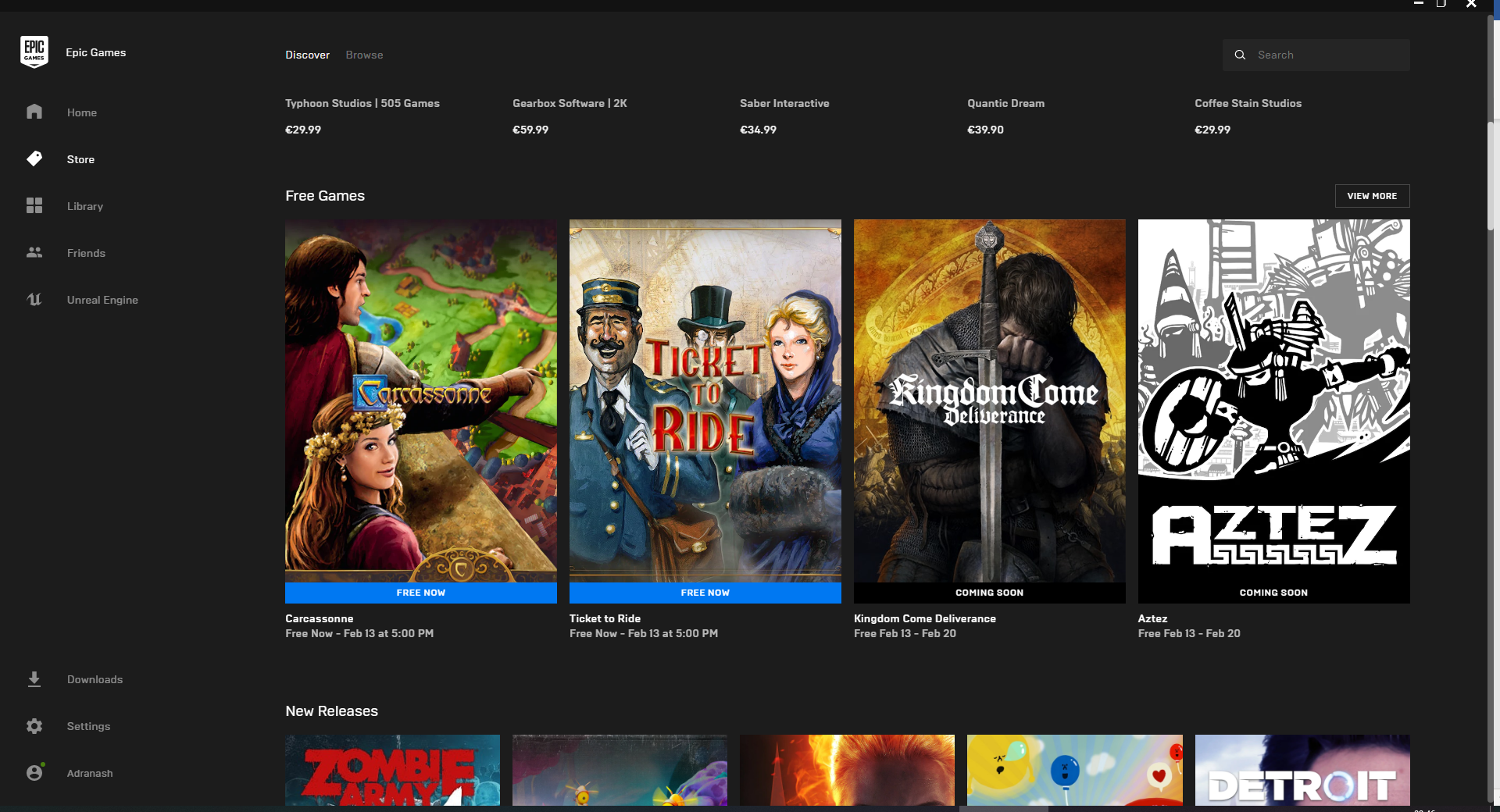The height and width of the screenshot is (812, 1500).
Task: Open Settings via the gear icon
Action: click(x=34, y=726)
